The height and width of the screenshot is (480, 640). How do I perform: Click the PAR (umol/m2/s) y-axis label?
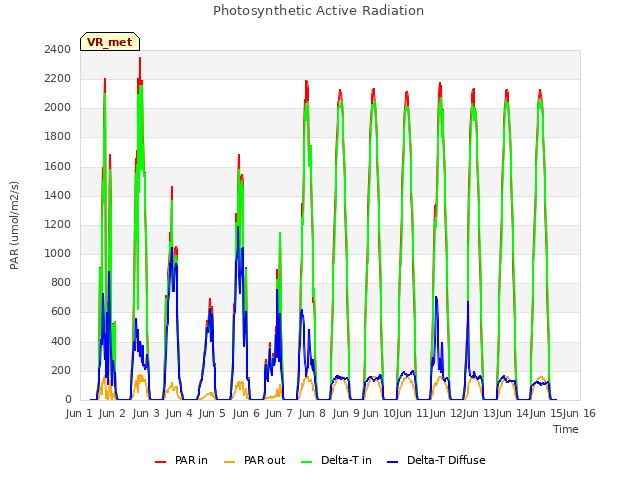coord(14,225)
